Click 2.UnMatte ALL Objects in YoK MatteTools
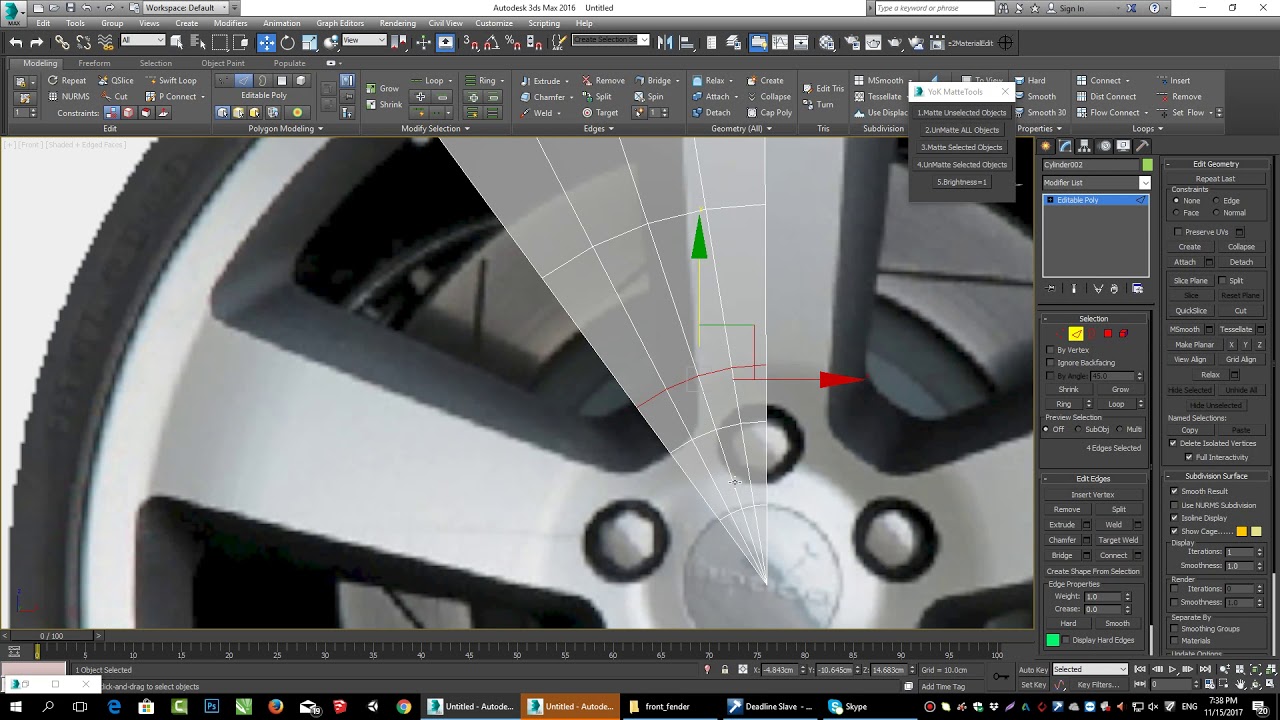 point(962,130)
